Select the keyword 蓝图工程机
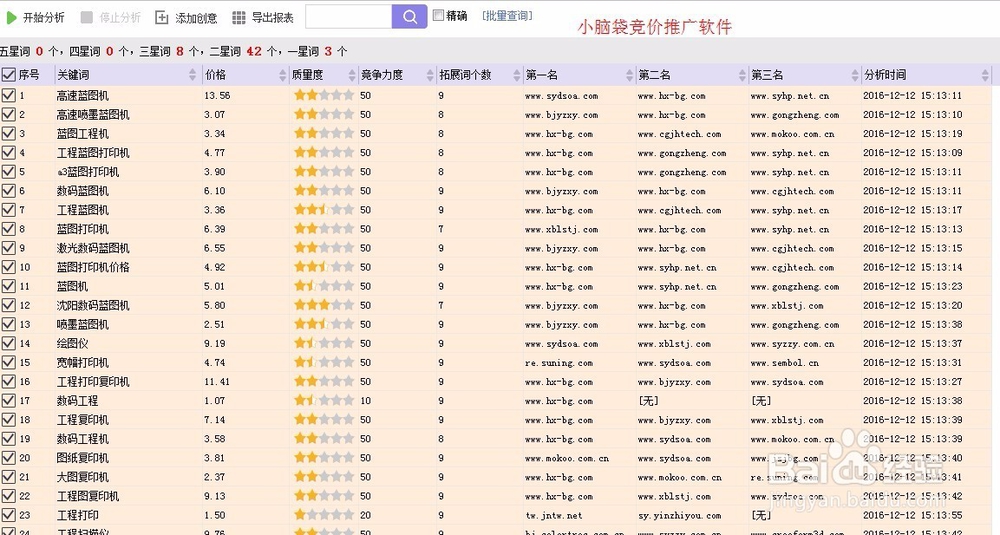1000x535 pixels. point(82,133)
